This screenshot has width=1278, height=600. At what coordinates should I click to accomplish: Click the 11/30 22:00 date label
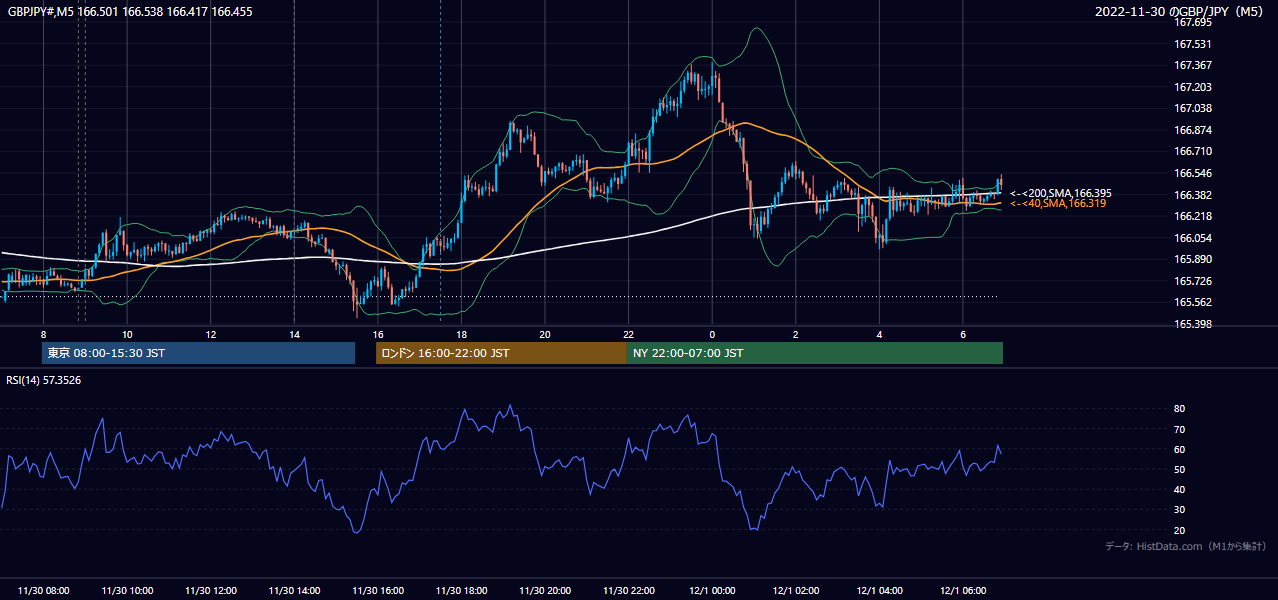[628, 591]
